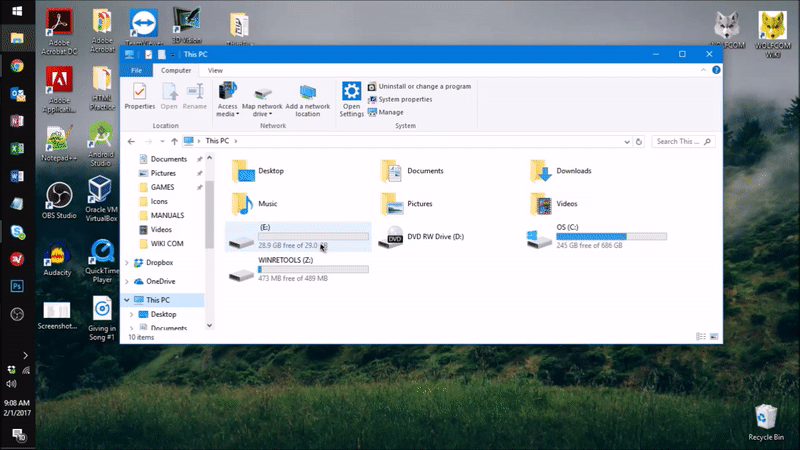Open the File menu tab
Image resolution: width=800 pixels, height=450 pixels.
[136, 71]
